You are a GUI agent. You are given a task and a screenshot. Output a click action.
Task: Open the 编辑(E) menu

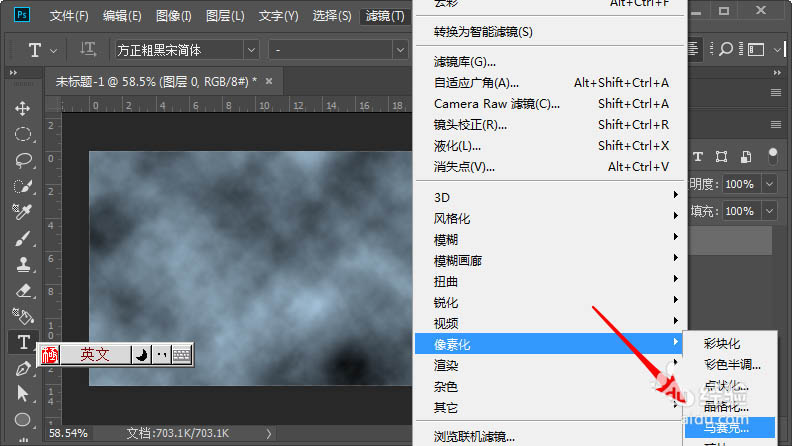[122, 16]
